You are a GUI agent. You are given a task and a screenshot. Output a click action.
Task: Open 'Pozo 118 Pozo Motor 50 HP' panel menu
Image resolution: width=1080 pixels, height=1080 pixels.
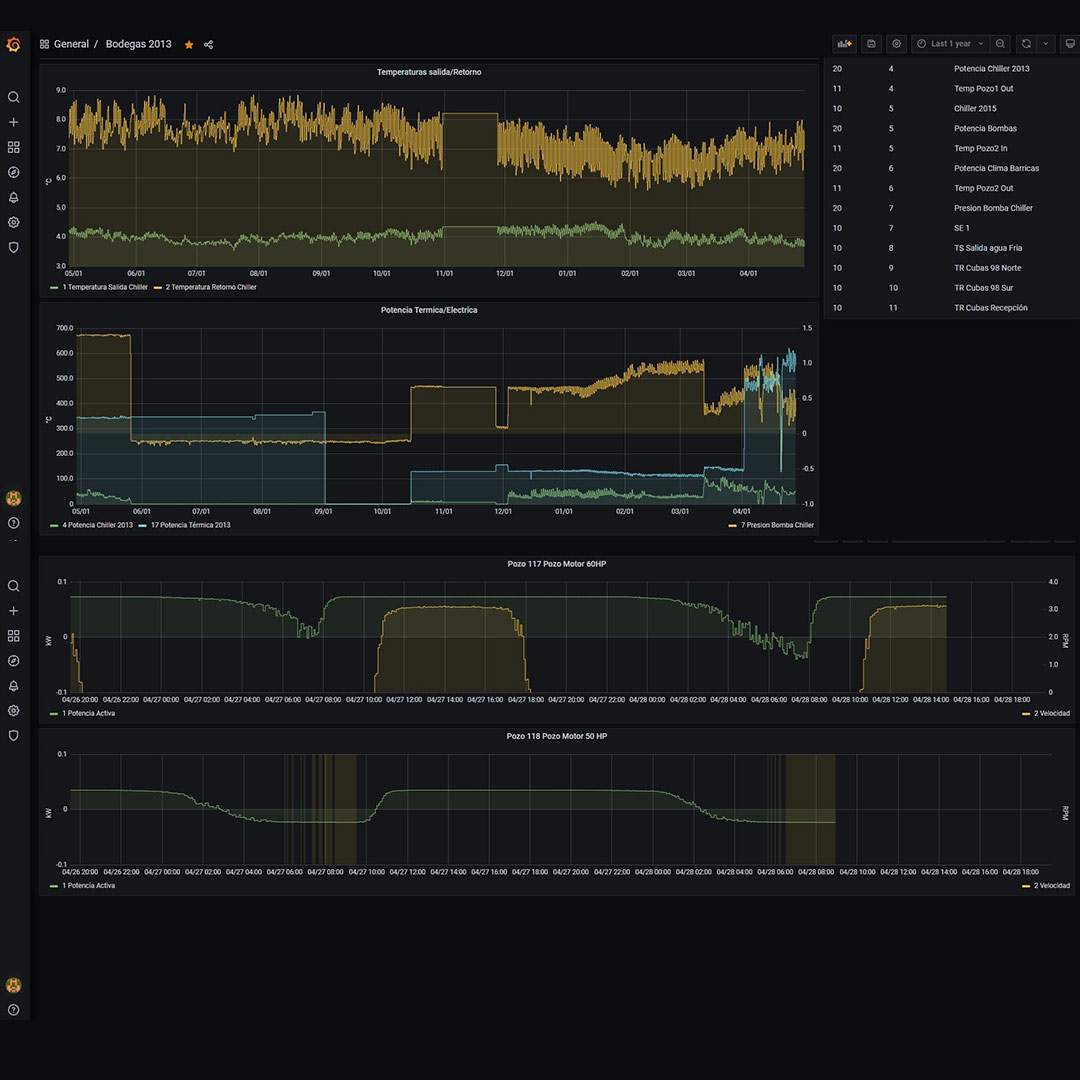tap(557, 736)
